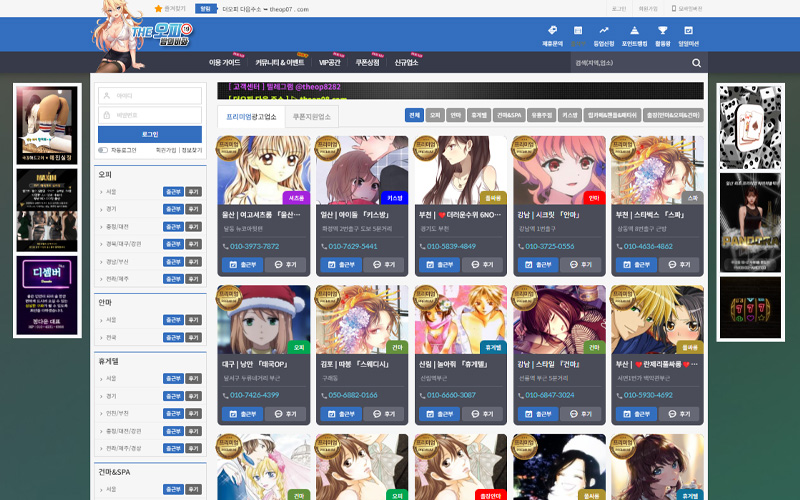The image size is (800, 500).
Task: Click phone icon beside 050-6882-0166
Action: coord(323,395)
